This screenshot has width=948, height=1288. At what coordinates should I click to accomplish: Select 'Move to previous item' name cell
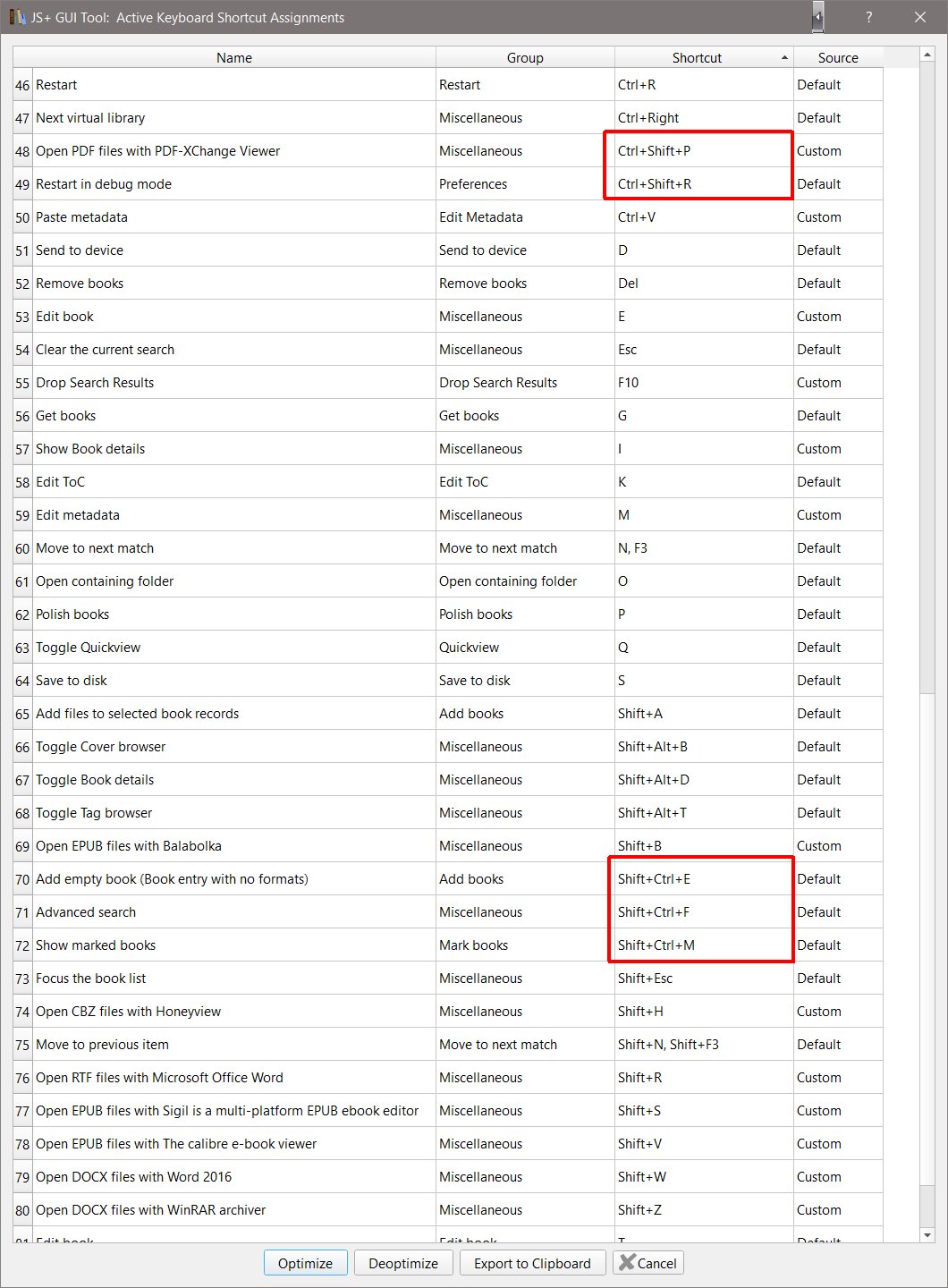click(234, 1045)
